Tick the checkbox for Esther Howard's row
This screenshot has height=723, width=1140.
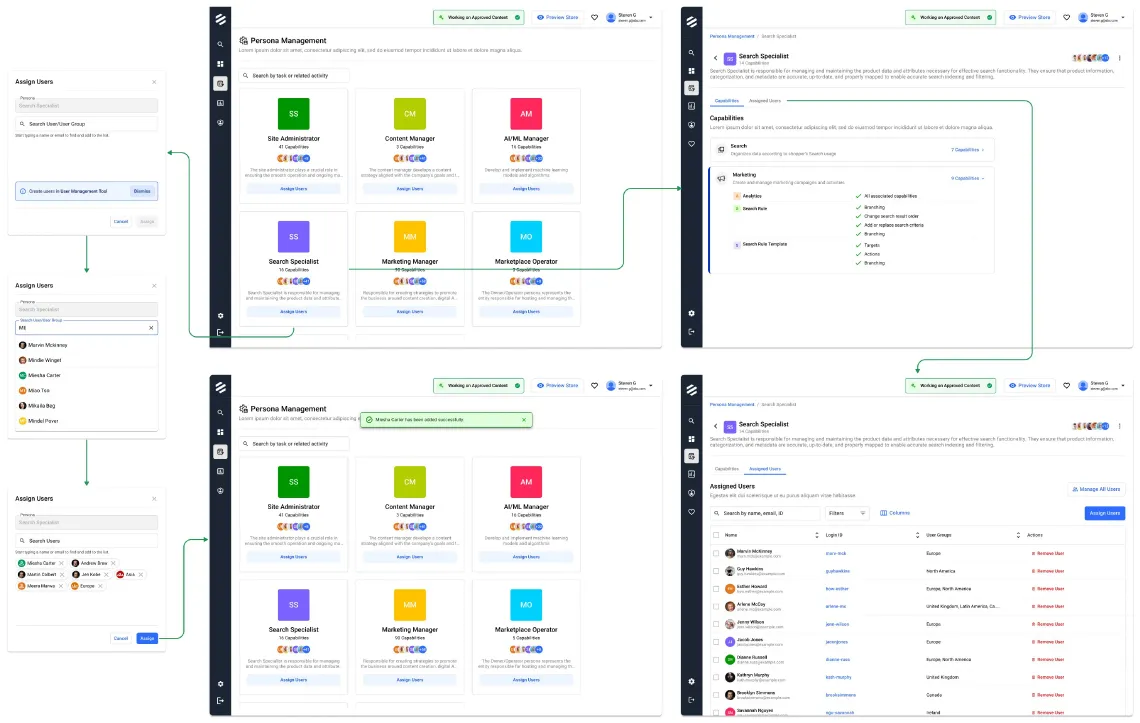pyautogui.click(x=716, y=588)
